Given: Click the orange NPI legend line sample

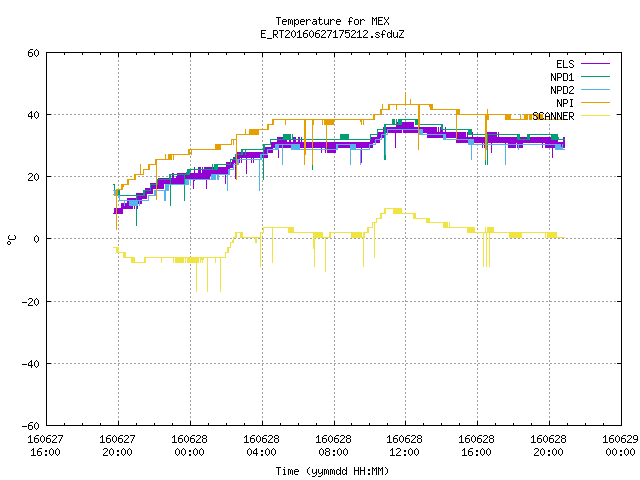Looking at the screenshot, I should 595,102.
